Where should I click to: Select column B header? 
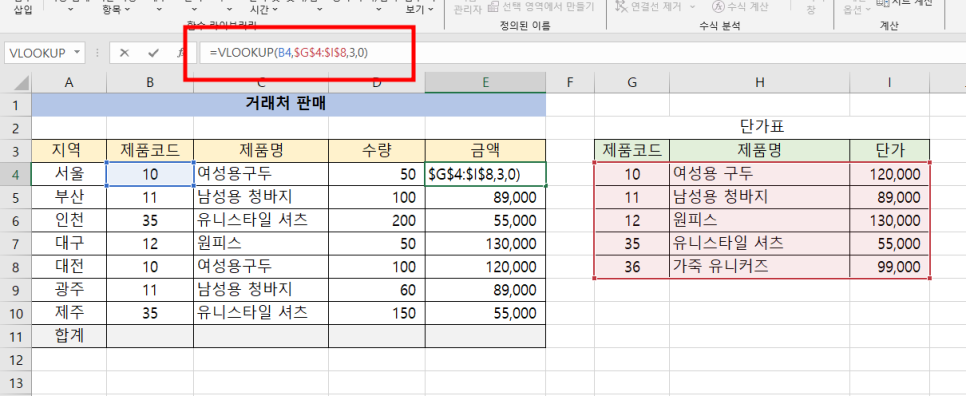tap(150, 83)
